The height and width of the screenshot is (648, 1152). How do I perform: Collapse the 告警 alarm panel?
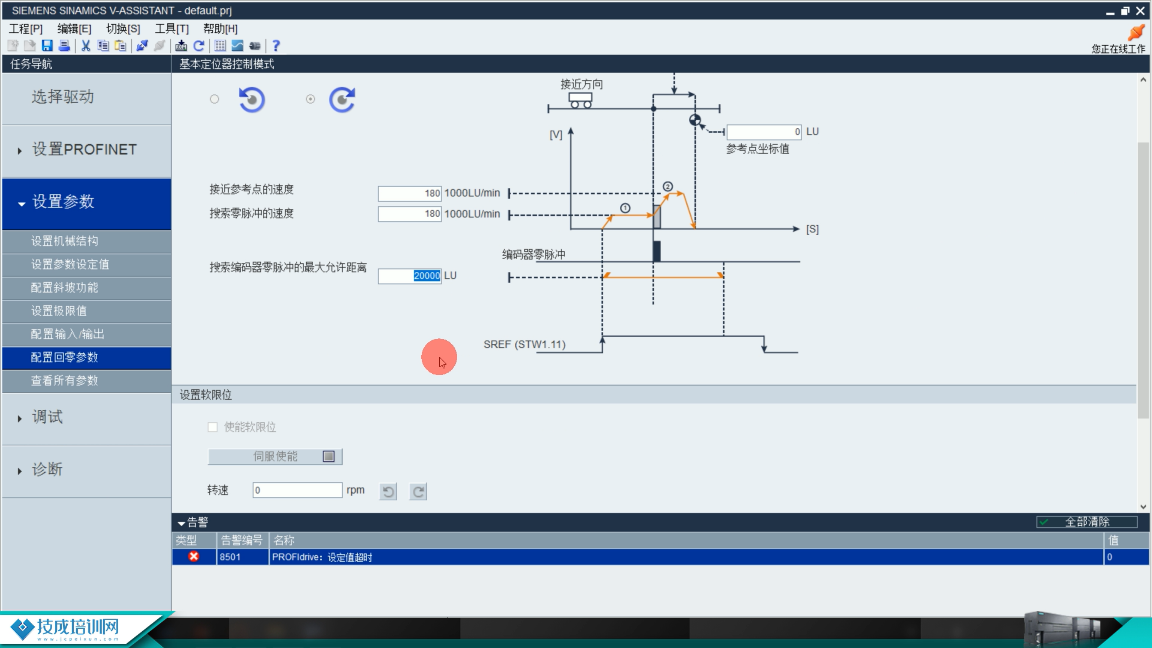pos(181,523)
